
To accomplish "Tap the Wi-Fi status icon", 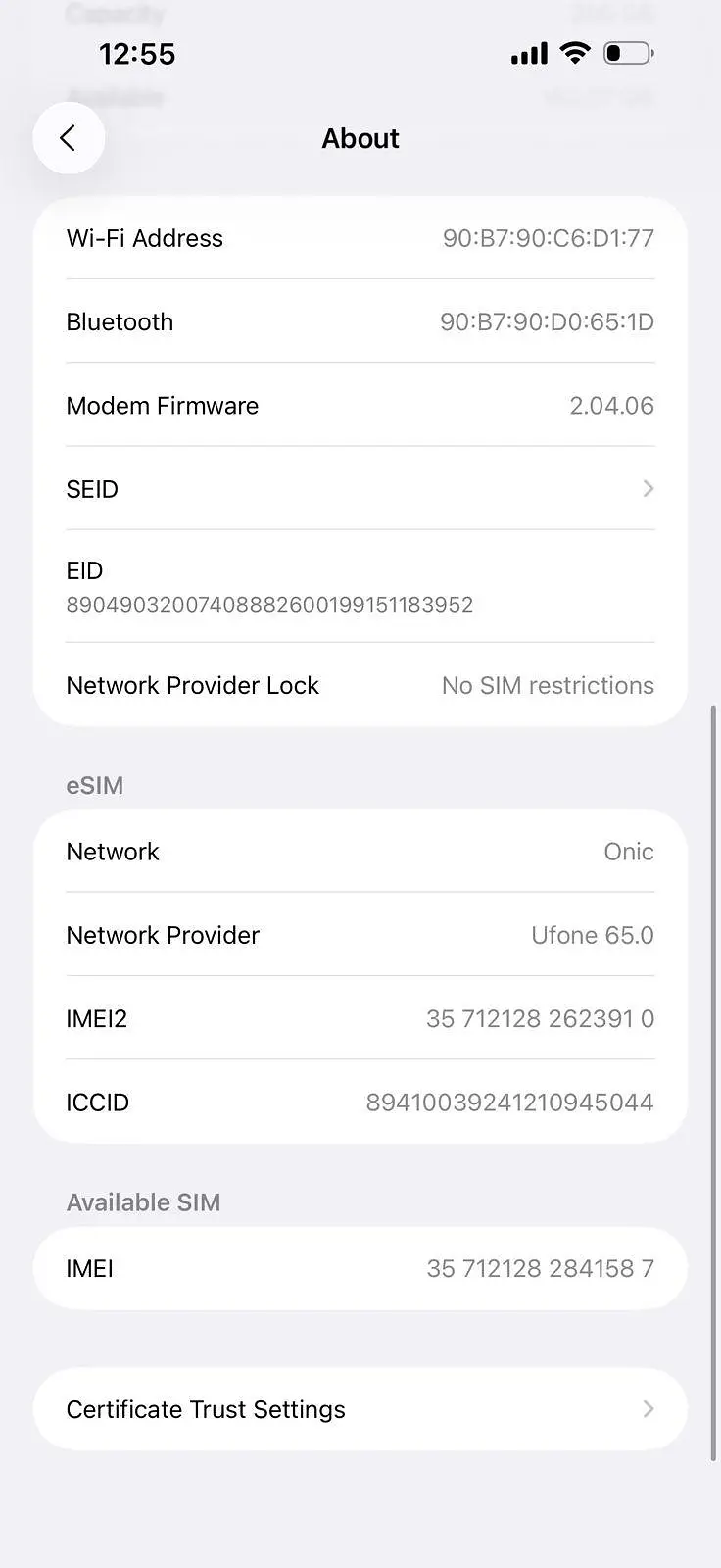I will (575, 53).
